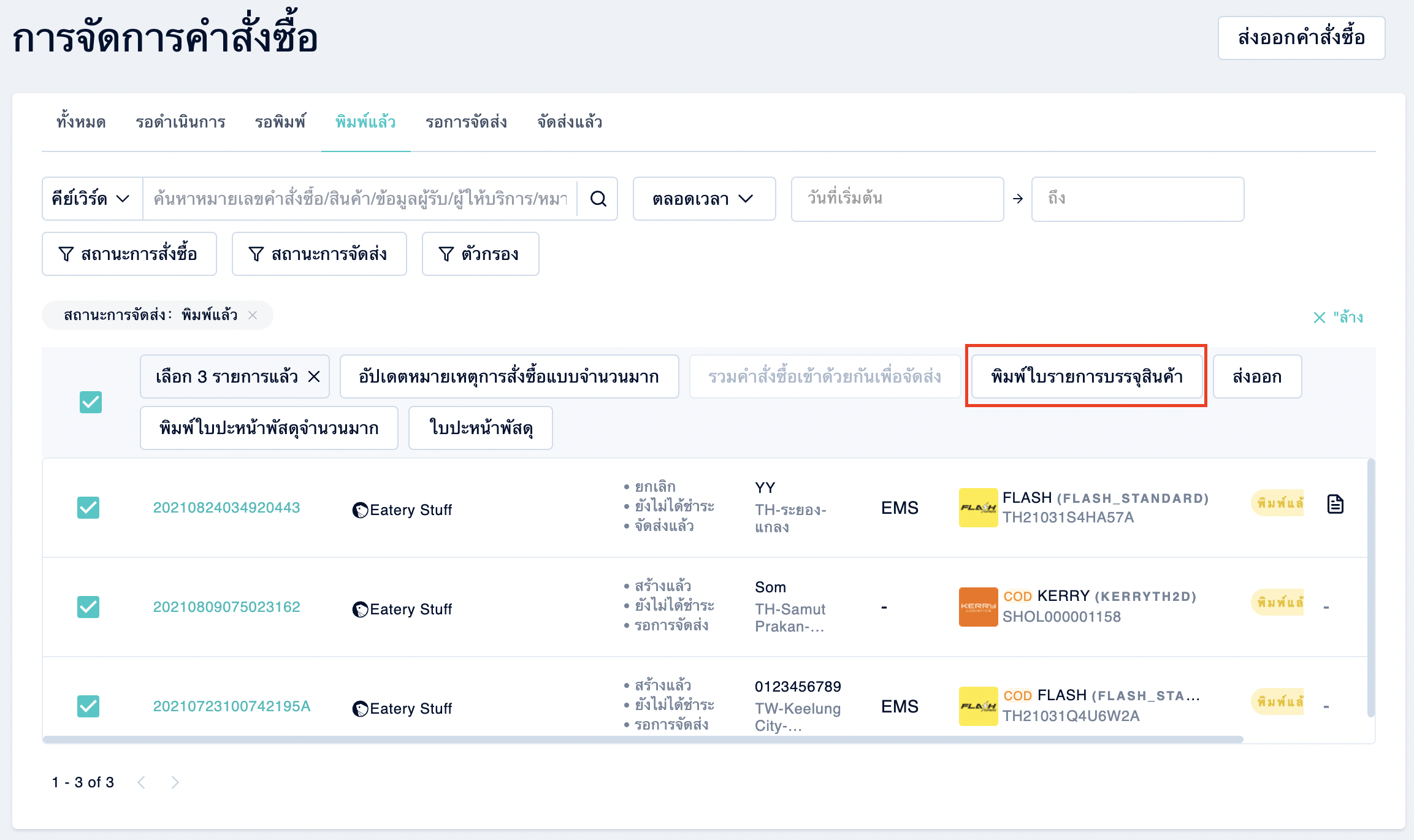Click the ล้าง clear-all filters link
Image resolution: width=1414 pixels, height=840 pixels.
[x=1339, y=317]
